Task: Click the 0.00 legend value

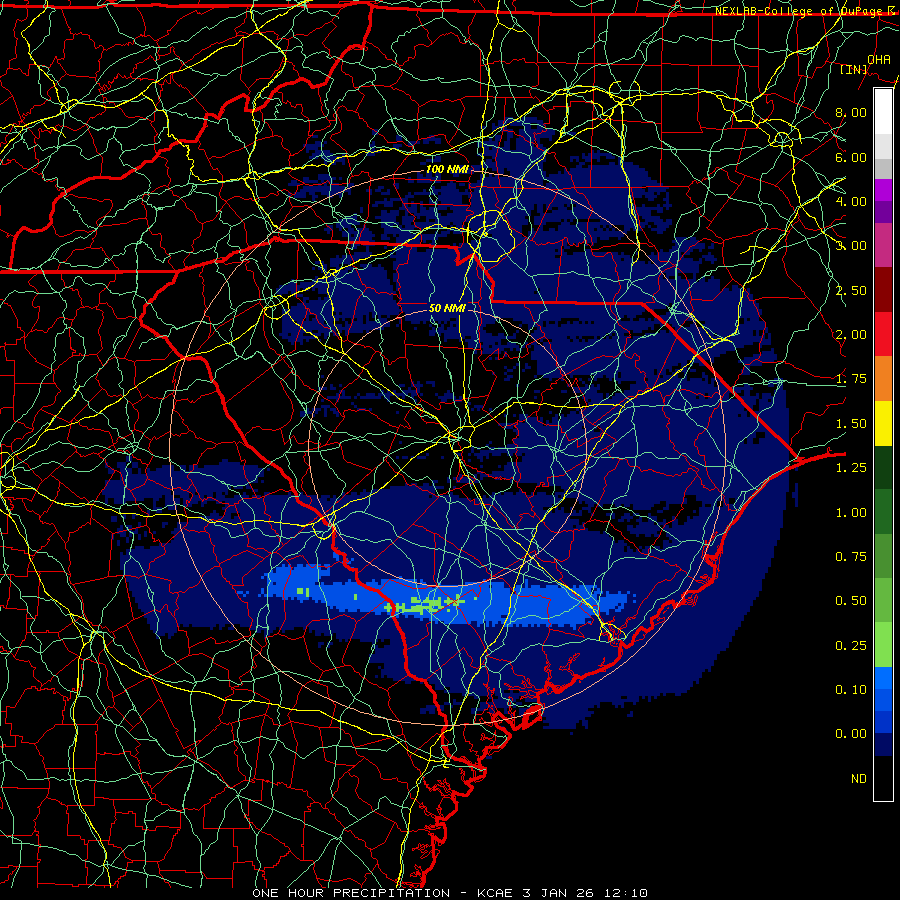Action: tap(851, 734)
